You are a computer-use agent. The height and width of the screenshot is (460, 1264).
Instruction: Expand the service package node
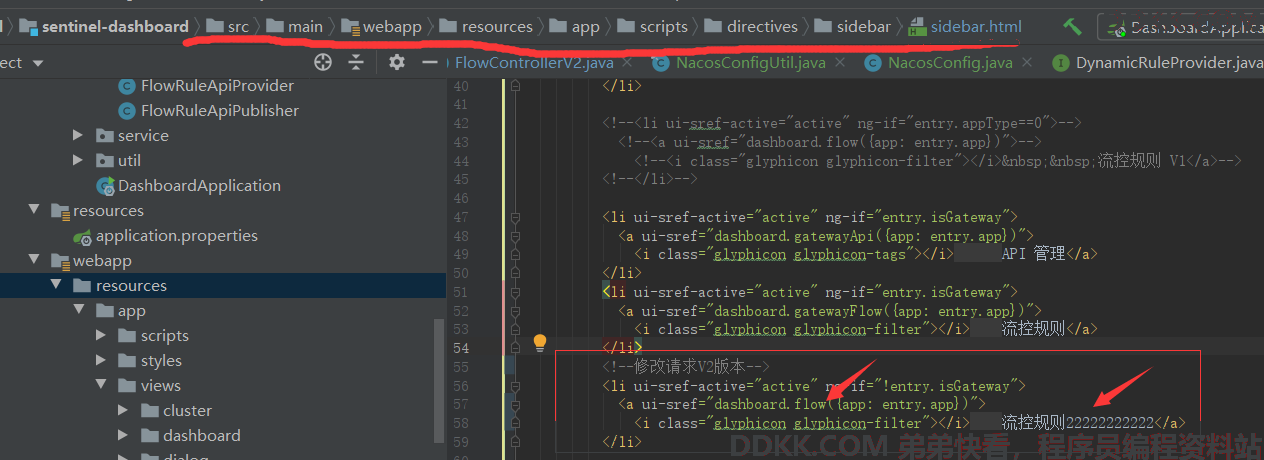click(x=78, y=136)
